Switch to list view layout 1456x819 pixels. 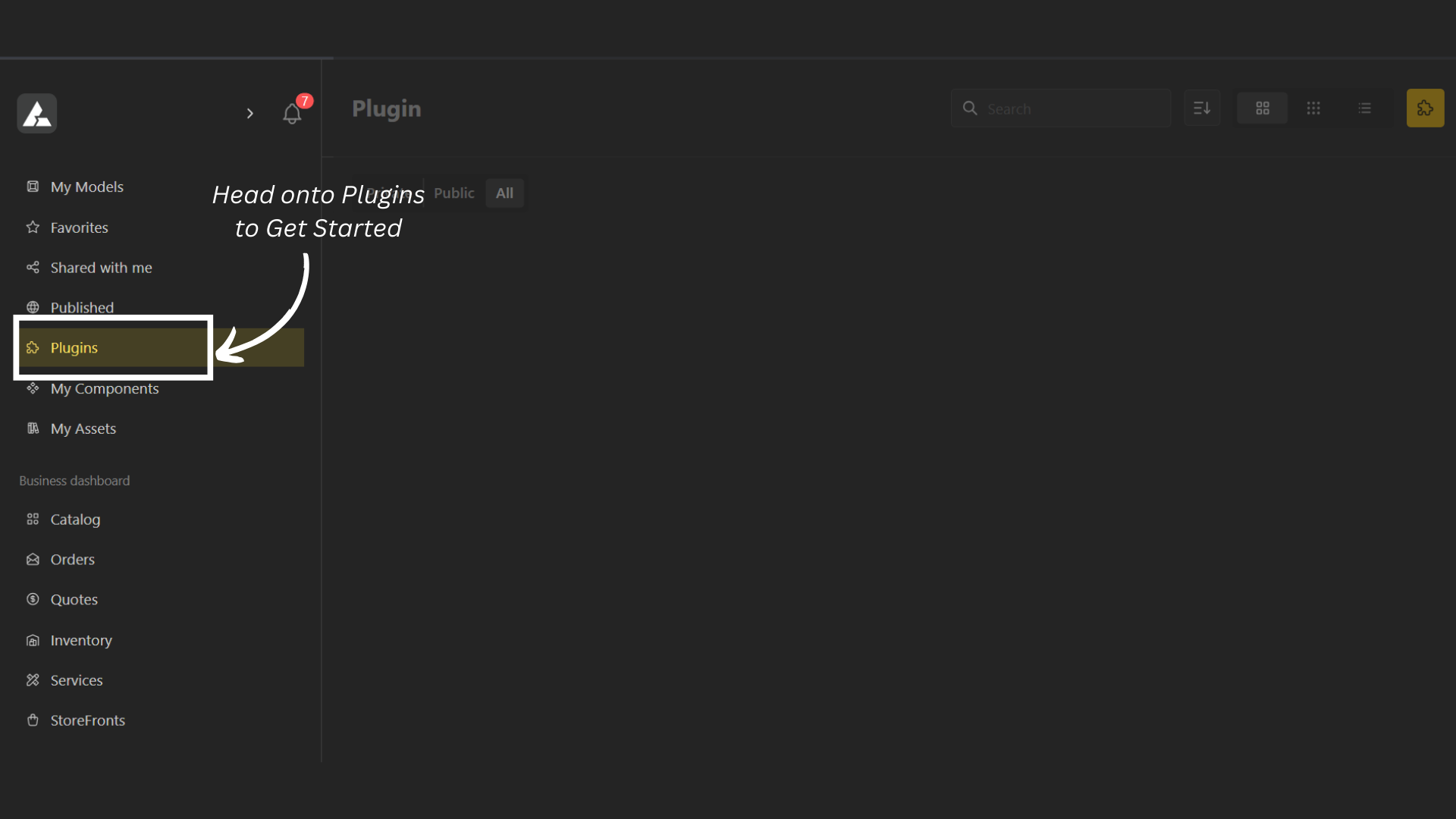[1364, 108]
